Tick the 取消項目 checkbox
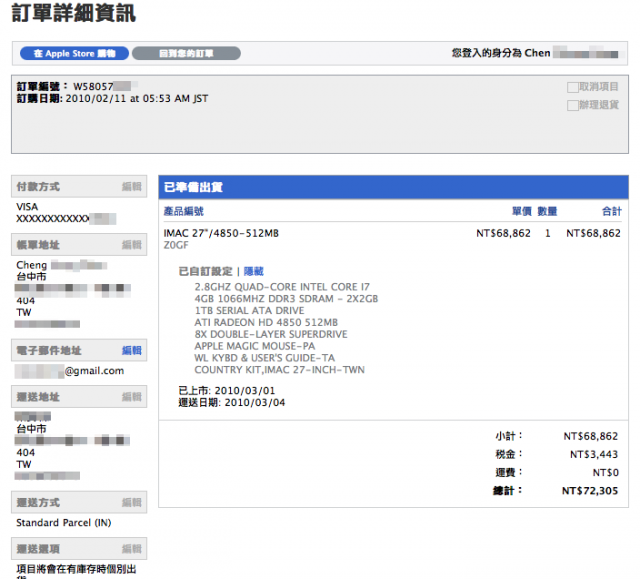 coord(573,87)
